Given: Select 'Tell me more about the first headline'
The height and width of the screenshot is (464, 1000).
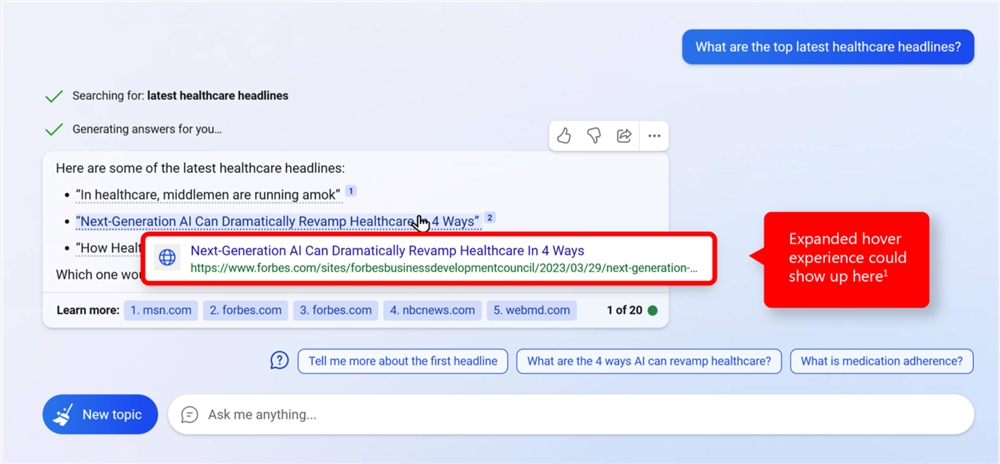Looking at the screenshot, I should (x=402, y=361).
